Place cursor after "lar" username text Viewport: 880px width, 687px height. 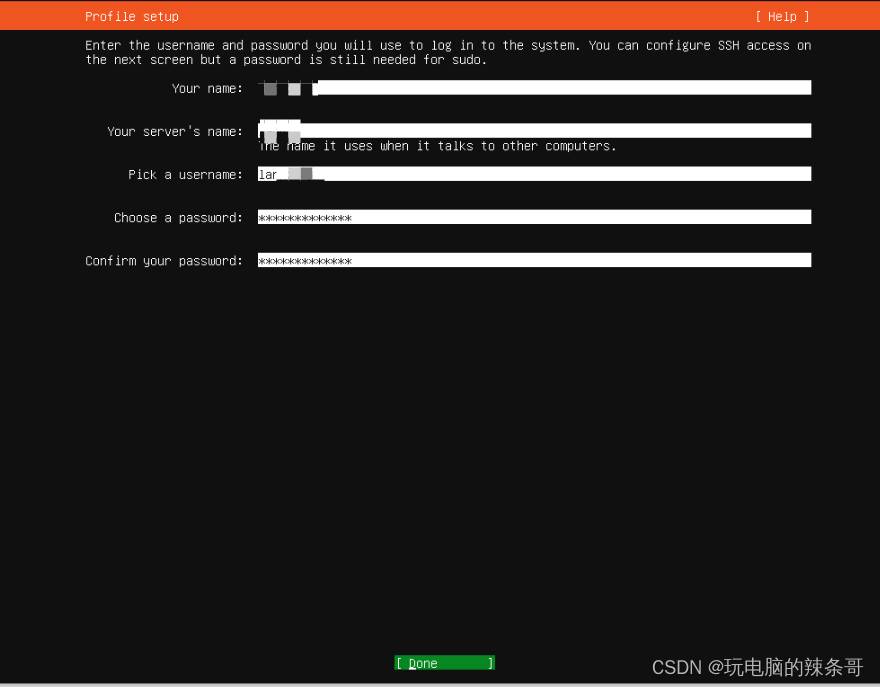pyautogui.click(x=279, y=174)
